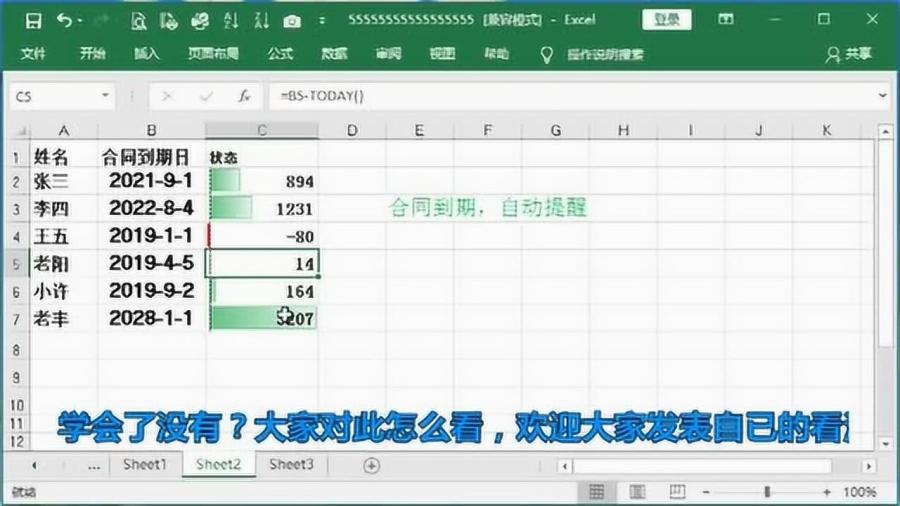The width and height of the screenshot is (900, 506).
Task: Open Print Preview icon in quick access toolbar
Action: point(138,21)
